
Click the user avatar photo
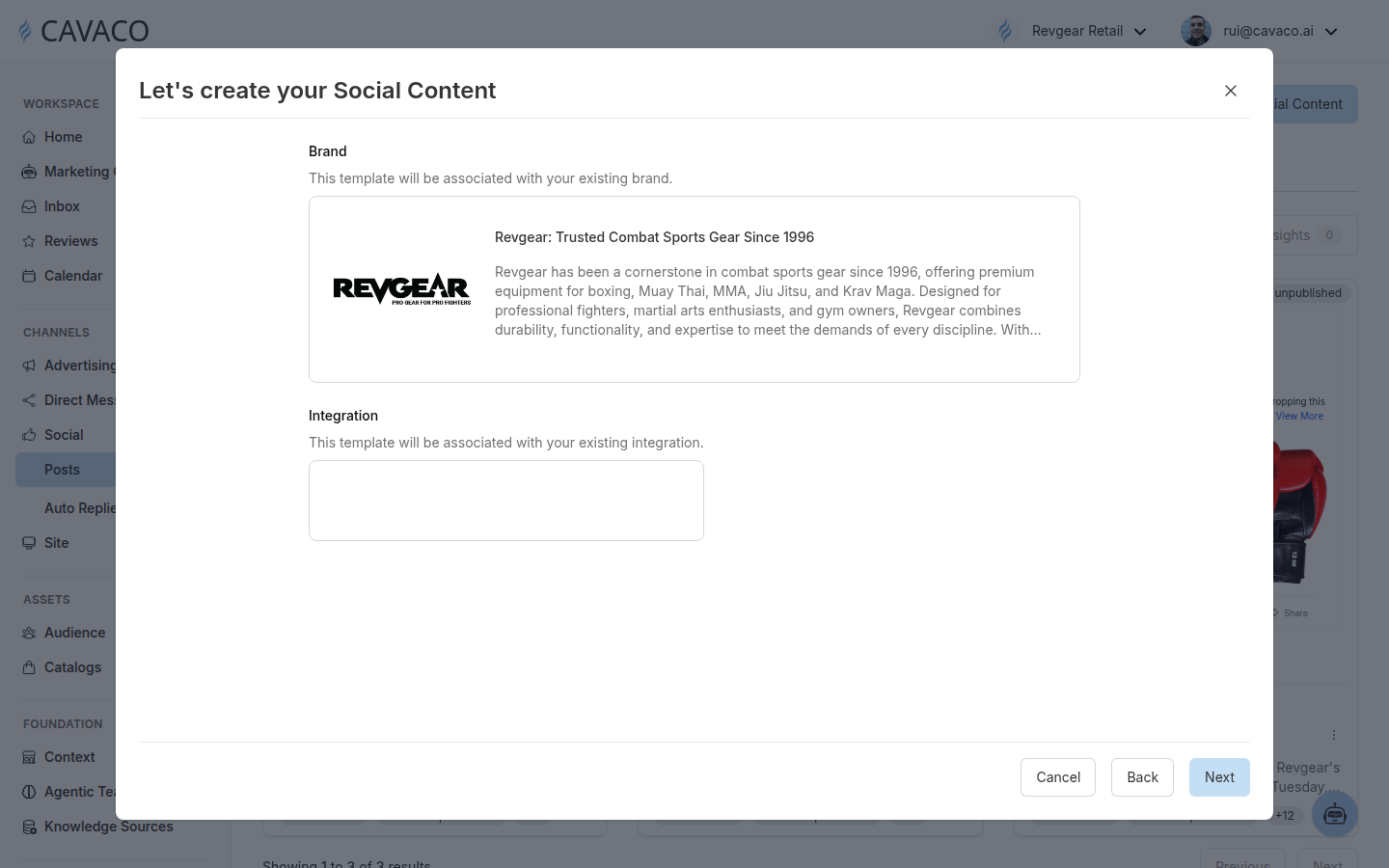1196,31
